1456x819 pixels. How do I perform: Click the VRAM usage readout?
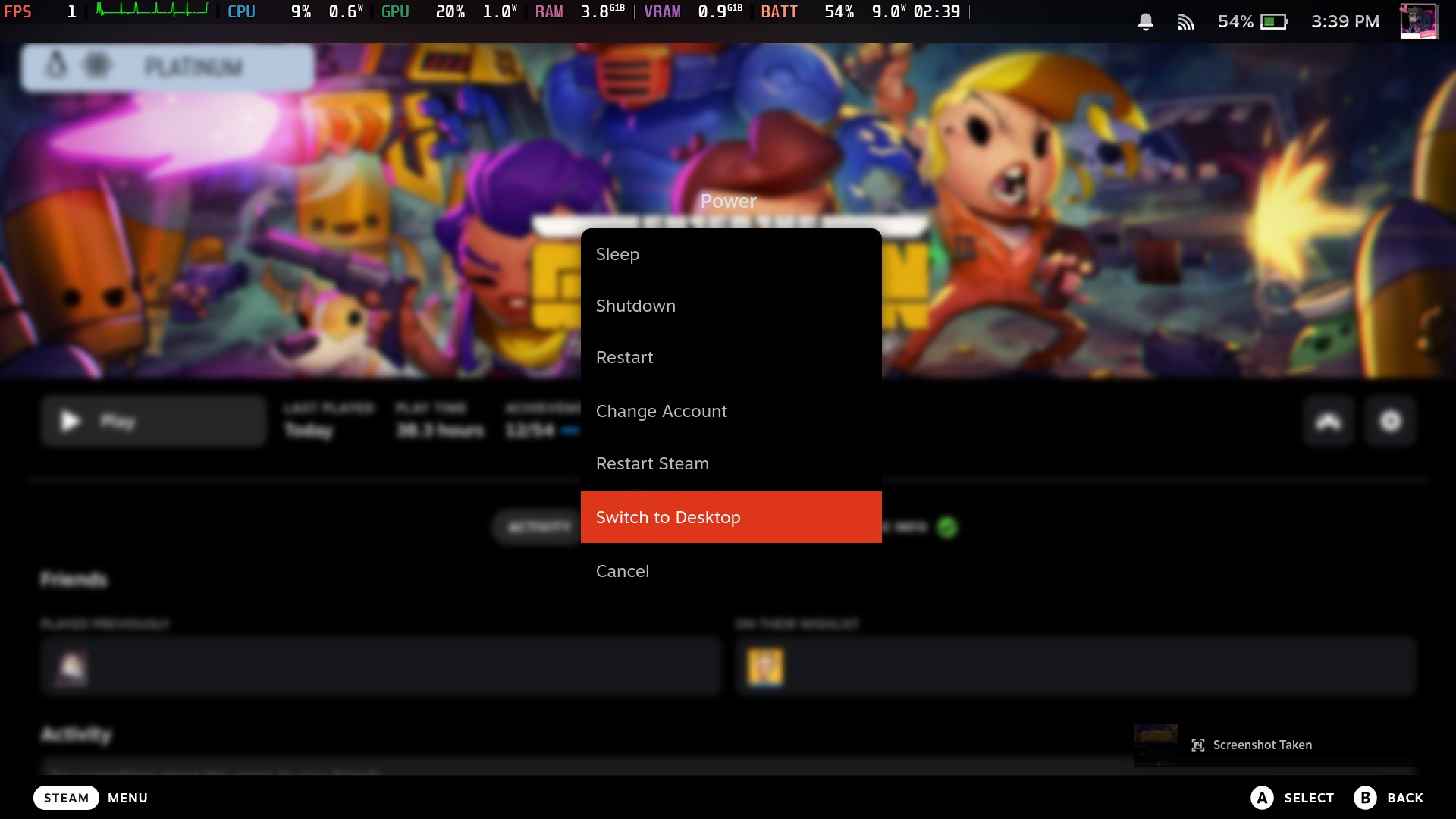click(x=693, y=11)
